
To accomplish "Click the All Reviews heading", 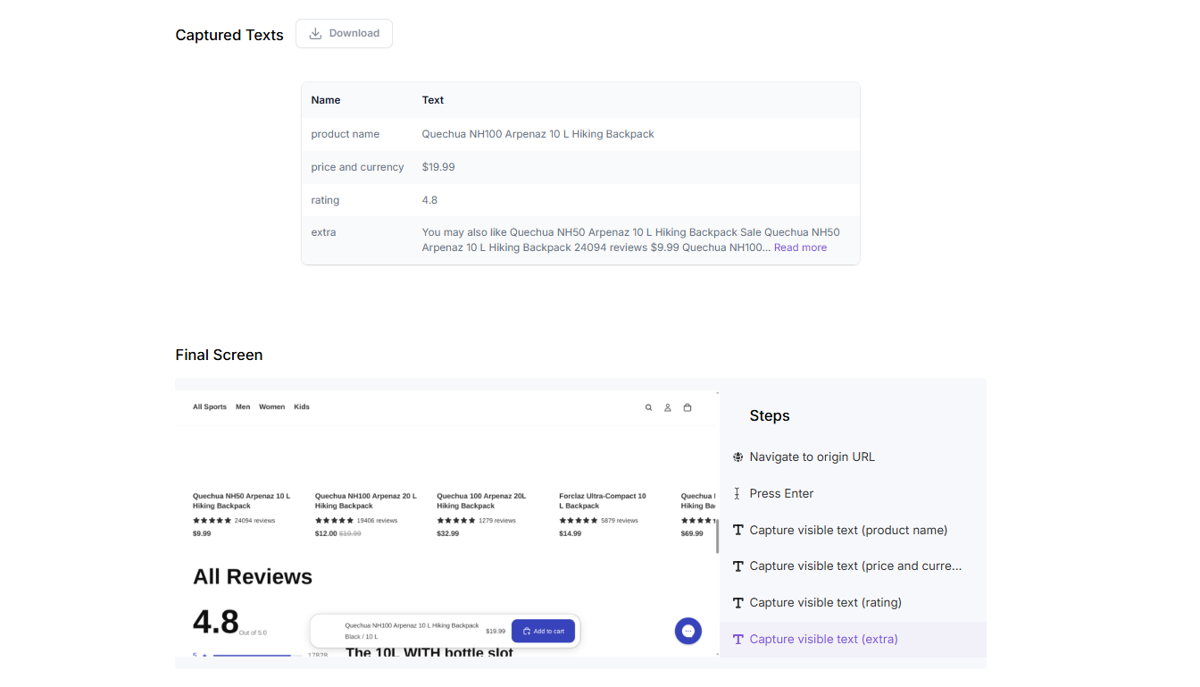I will click(253, 577).
